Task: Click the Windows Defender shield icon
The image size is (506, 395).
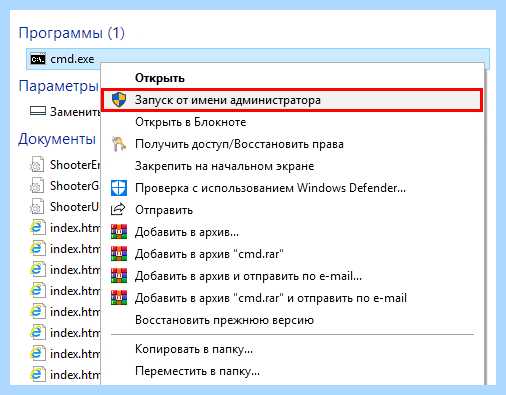Action: (119, 188)
